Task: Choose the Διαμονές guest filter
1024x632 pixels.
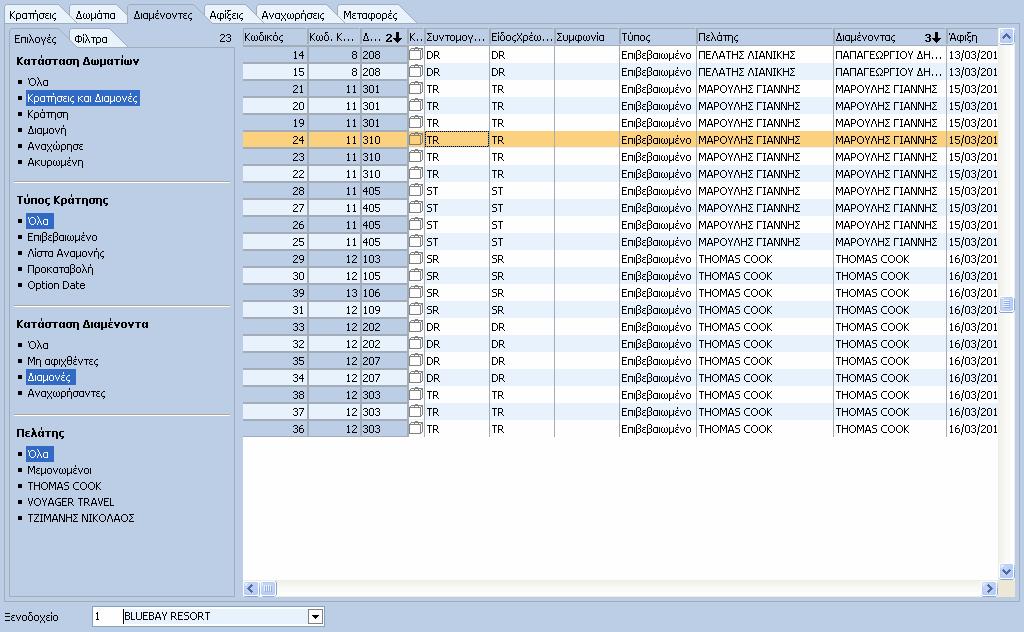Action: point(49,377)
